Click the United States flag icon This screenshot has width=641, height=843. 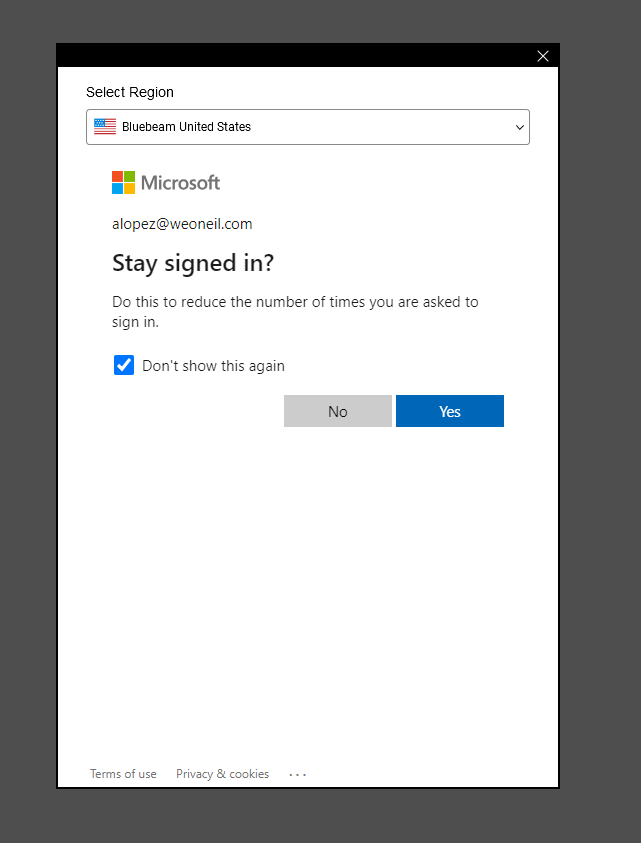(x=105, y=126)
